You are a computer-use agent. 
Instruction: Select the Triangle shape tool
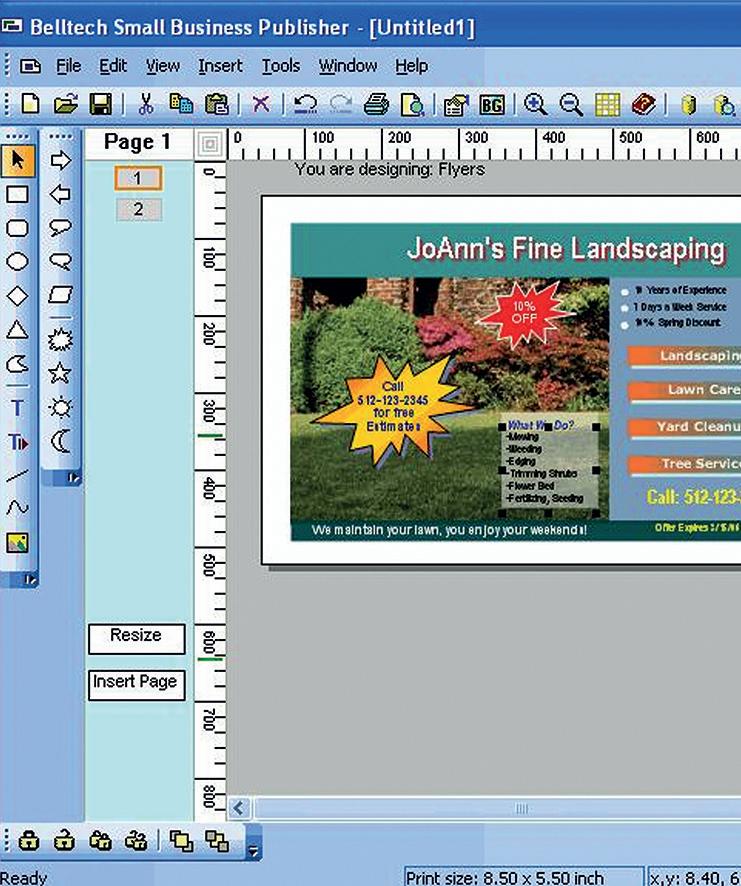tap(17, 329)
